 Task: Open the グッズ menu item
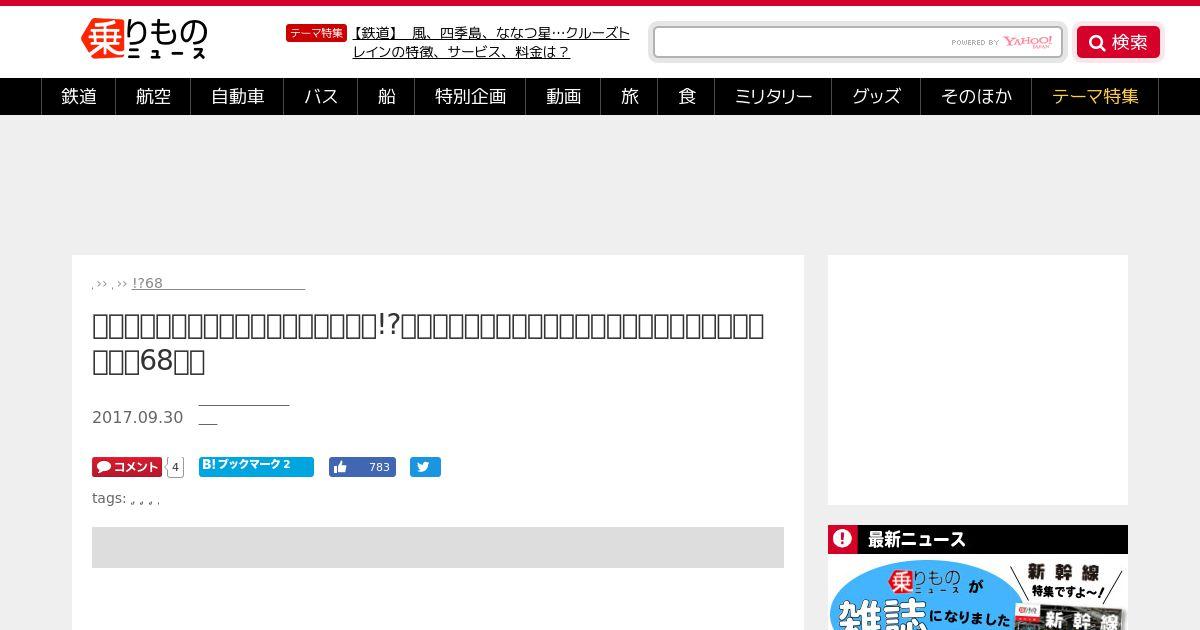(x=876, y=96)
